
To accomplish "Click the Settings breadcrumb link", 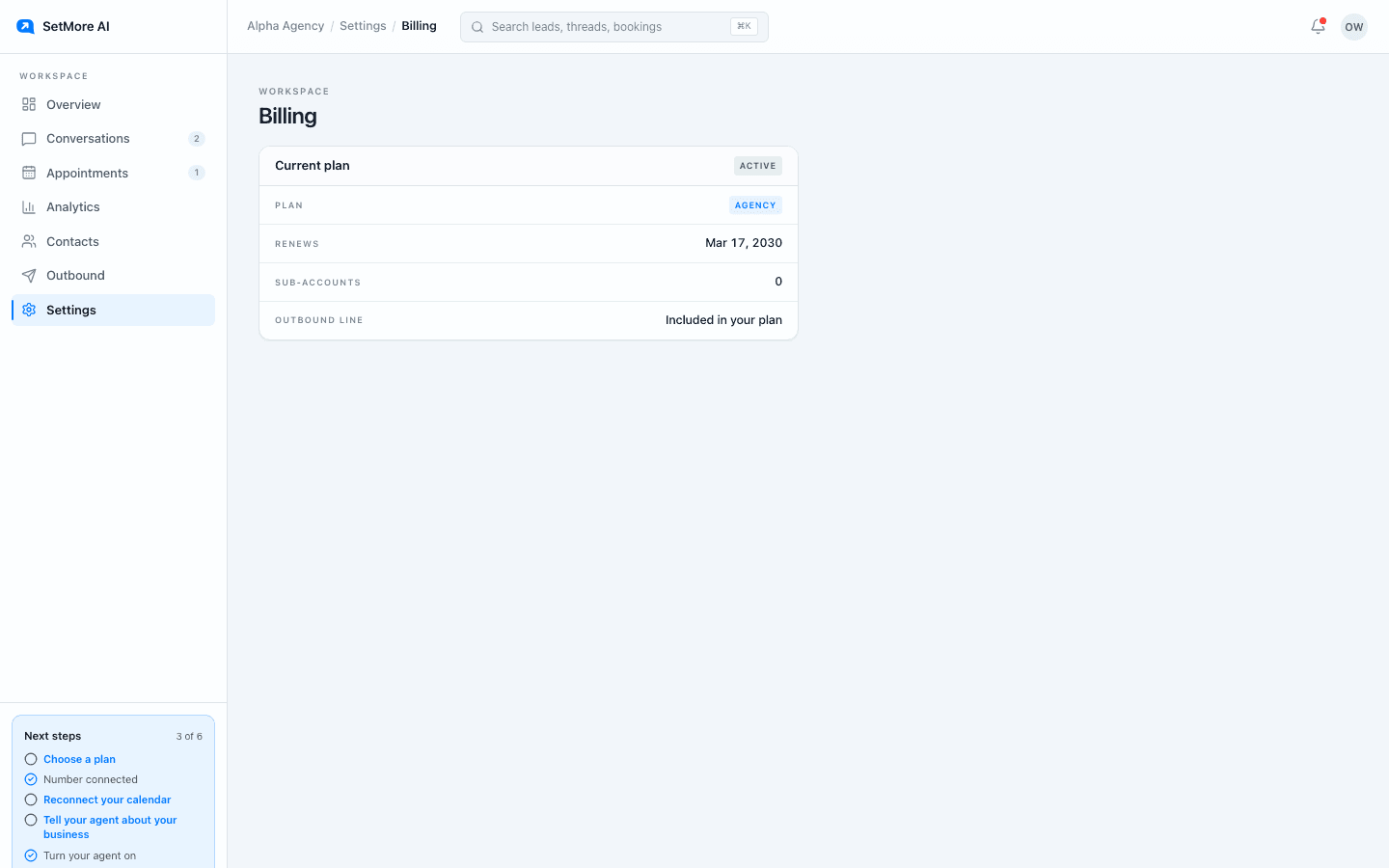I will [x=363, y=26].
